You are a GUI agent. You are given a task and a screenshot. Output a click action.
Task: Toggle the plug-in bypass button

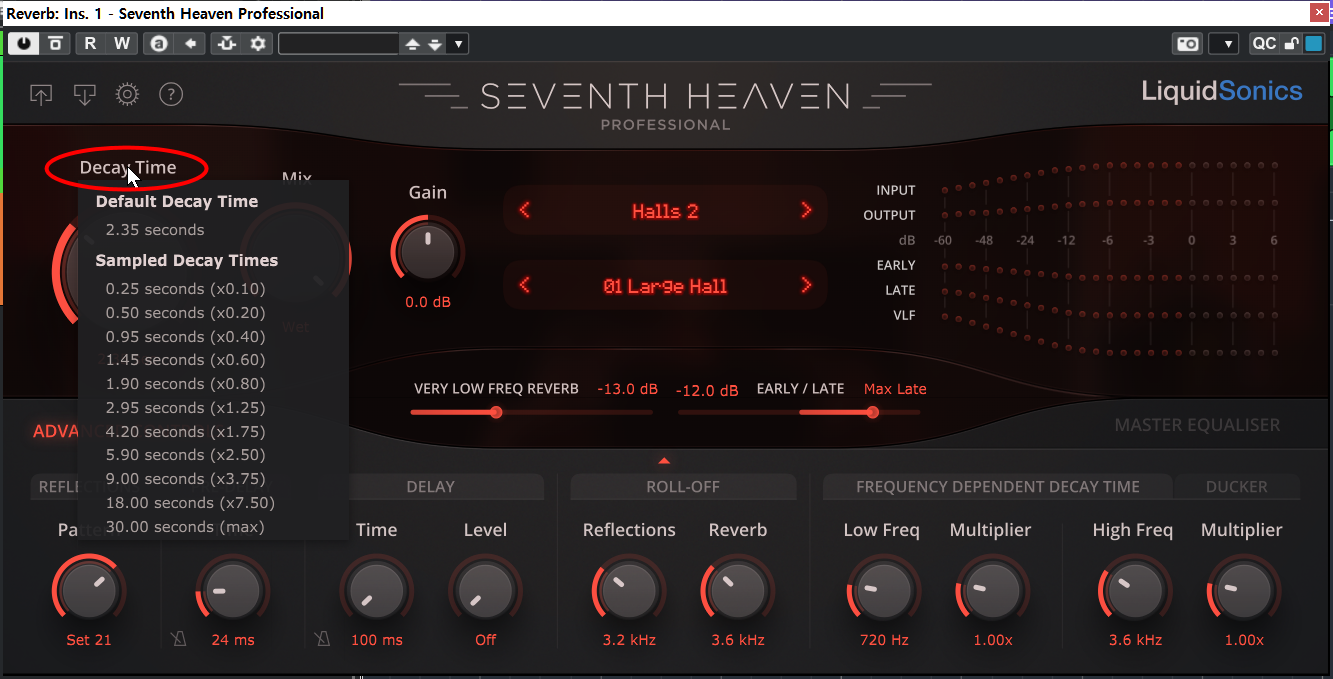tap(56, 43)
